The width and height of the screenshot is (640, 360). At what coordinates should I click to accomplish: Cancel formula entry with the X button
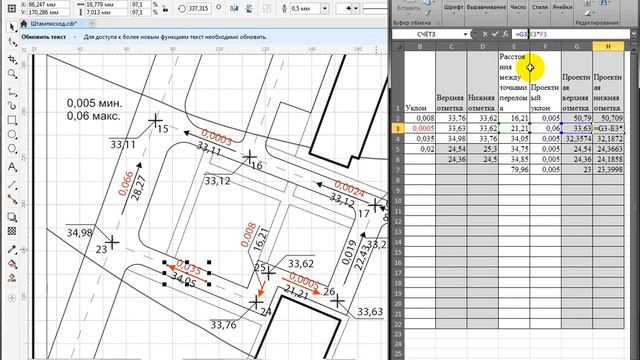(x=485, y=34)
